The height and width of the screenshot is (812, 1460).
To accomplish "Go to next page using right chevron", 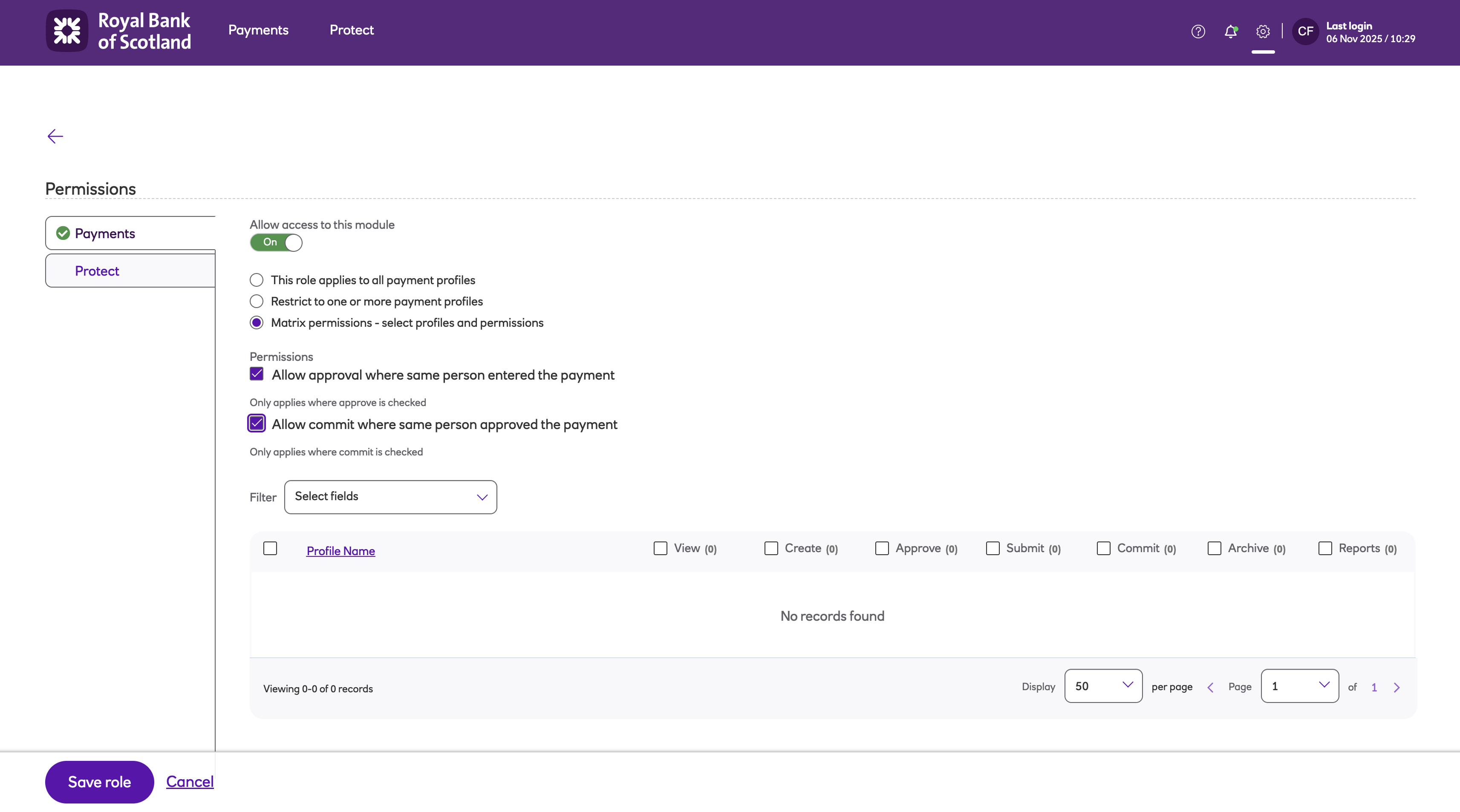I will 1397,687.
